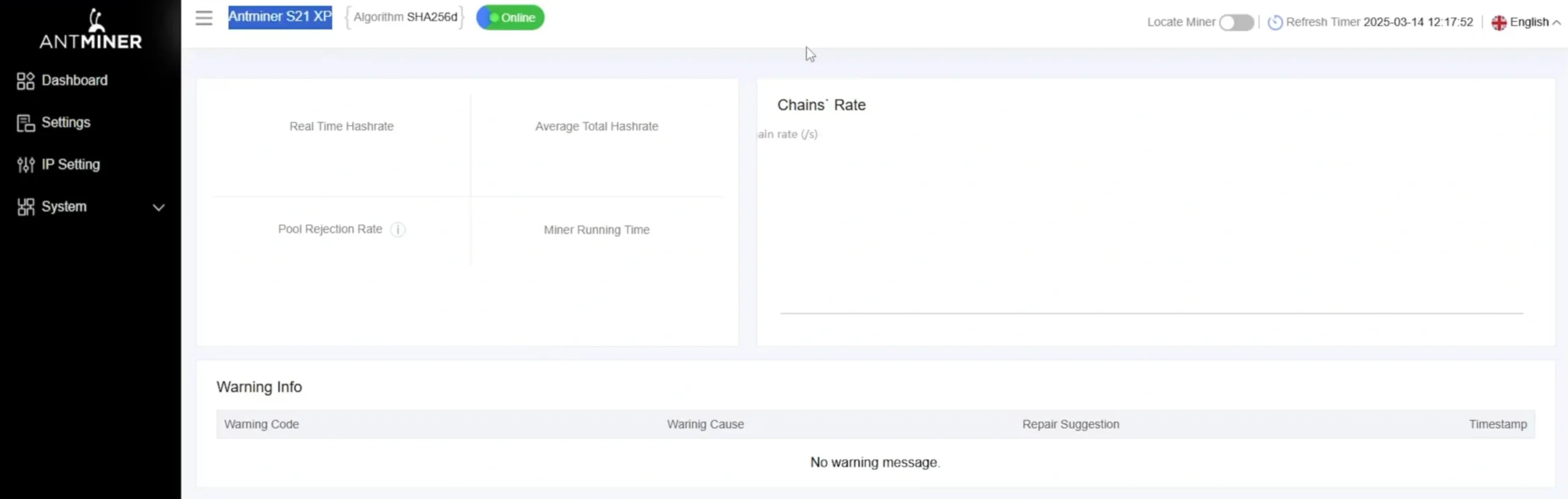Click the Pool Rejection Rate label
The image size is (1568, 499).
tap(330, 229)
